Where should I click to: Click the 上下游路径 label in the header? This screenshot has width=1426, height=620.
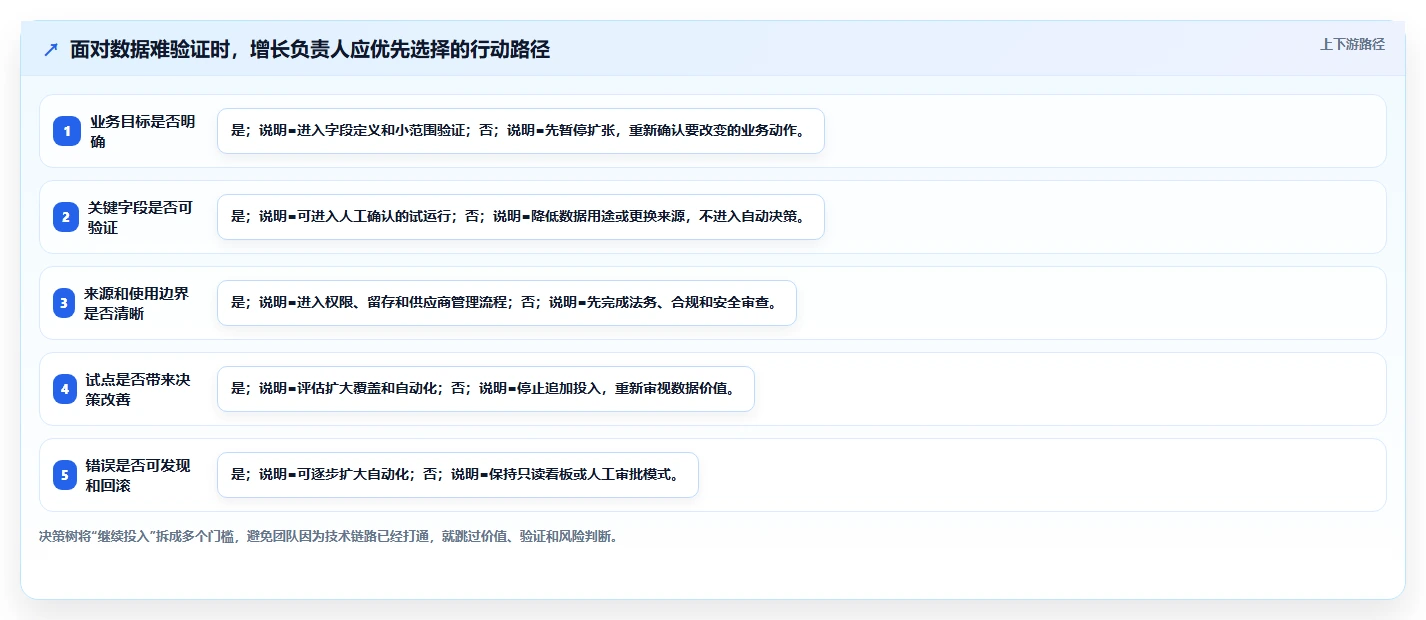coord(1352,44)
